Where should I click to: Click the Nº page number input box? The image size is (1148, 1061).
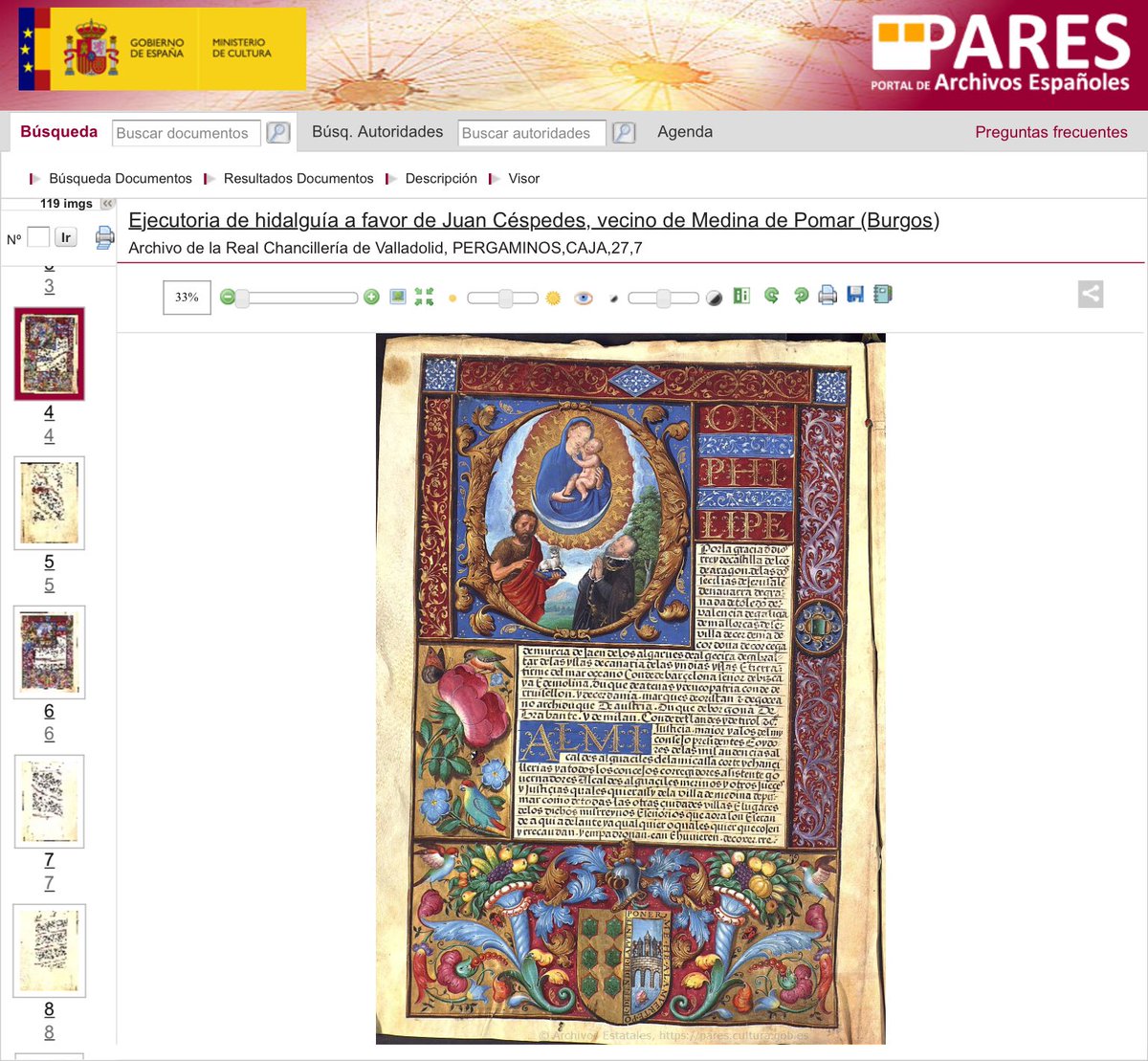pyautogui.click(x=38, y=237)
